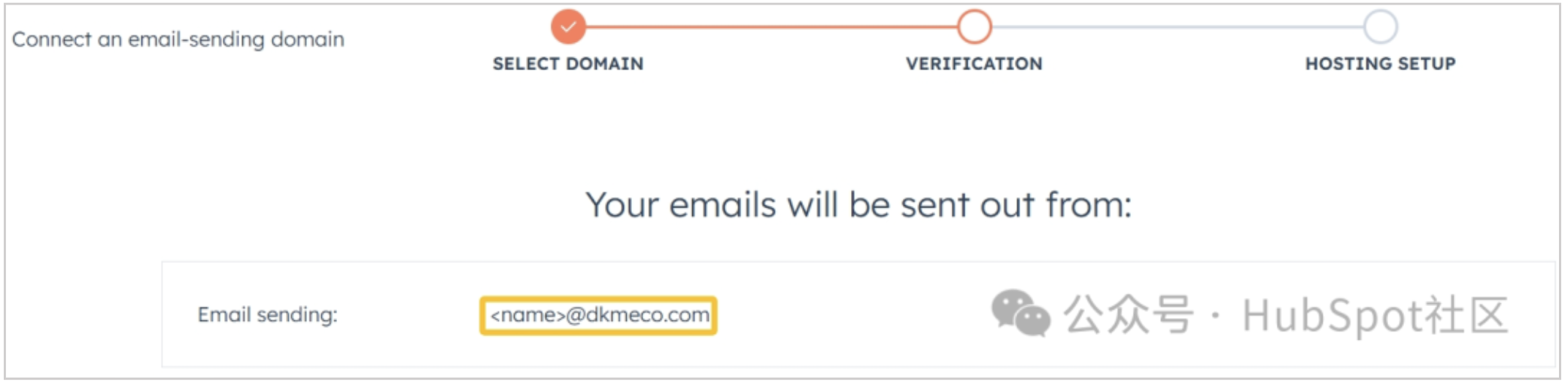Click the '<name>' placeholder in the email address
The height and width of the screenshot is (385, 1568).
(527, 315)
